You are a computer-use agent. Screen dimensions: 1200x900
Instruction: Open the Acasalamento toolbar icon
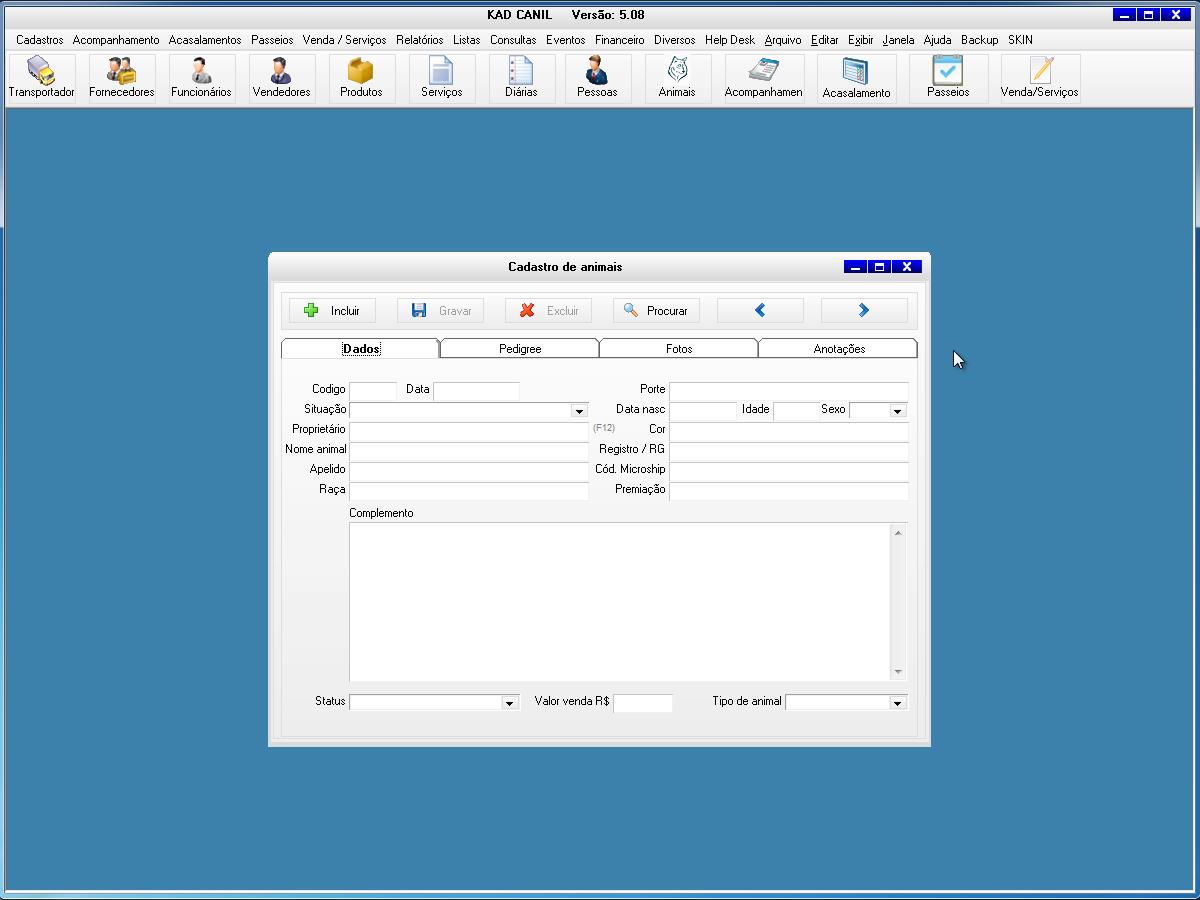[x=856, y=78]
